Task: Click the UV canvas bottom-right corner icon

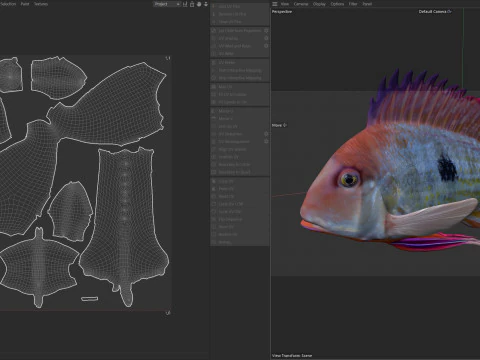Action: click(168, 313)
